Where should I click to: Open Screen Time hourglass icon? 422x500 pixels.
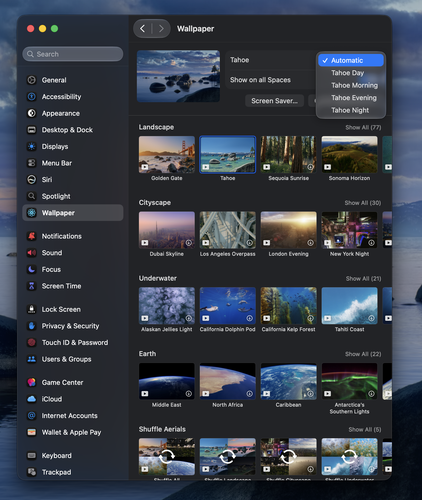pyautogui.click(x=32, y=286)
